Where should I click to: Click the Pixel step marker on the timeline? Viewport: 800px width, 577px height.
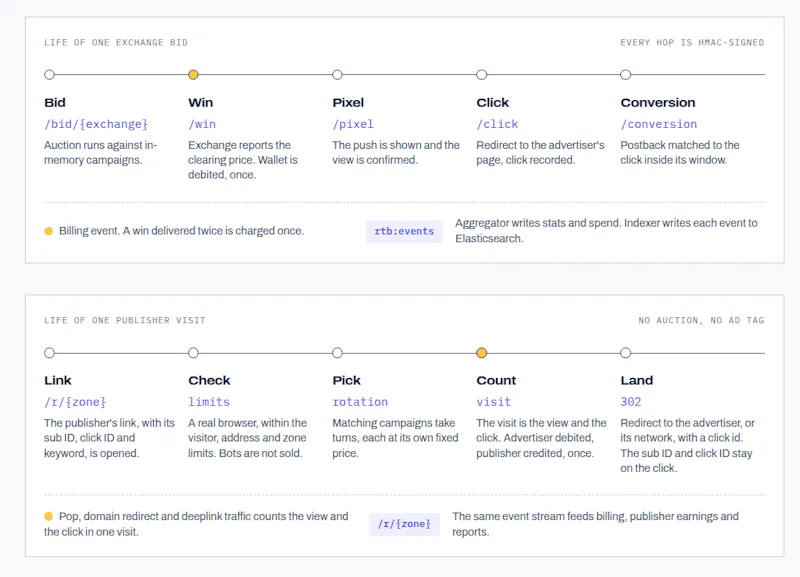pyautogui.click(x=337, y=75)
